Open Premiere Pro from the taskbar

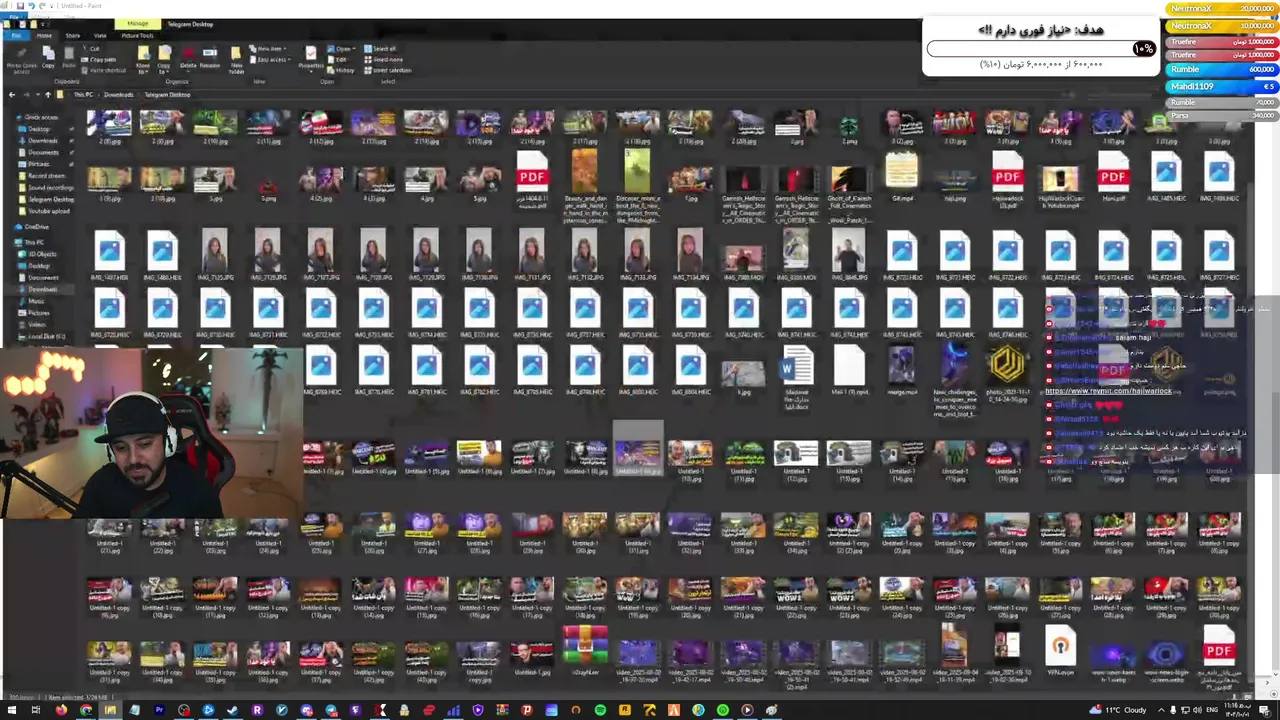pyautogui.click(x=159, y=710)
